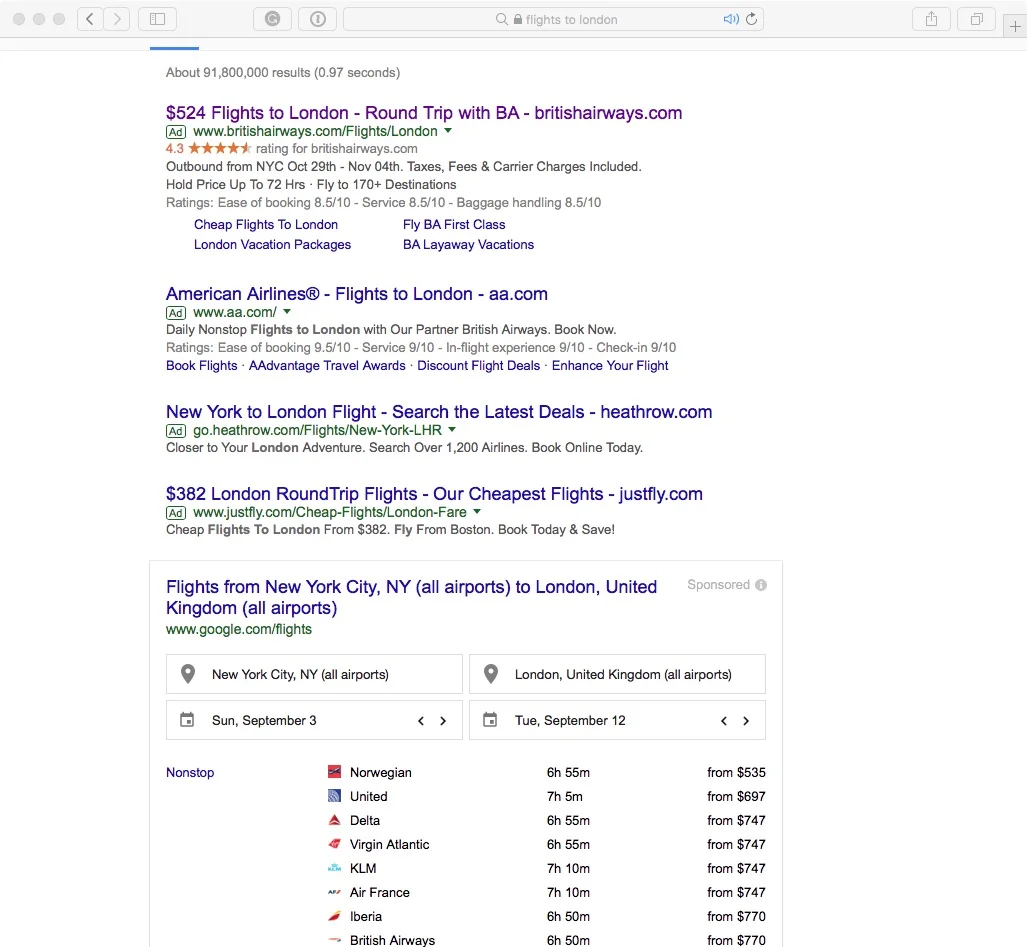The height and width of the screenshot is (947, 1027).
Task: Mute tab audio via speaker icon
Action: pyautogui.click(x=731, y=19)
